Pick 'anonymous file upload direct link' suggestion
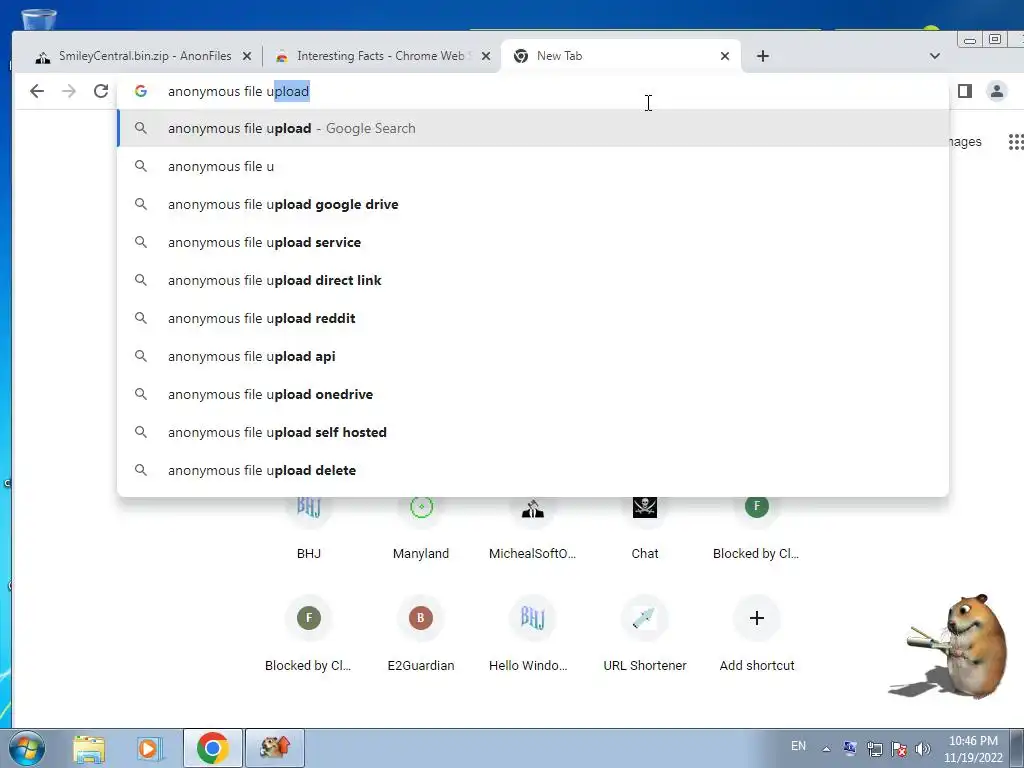This screenshot has width=1024, height=768. (532, 280)
